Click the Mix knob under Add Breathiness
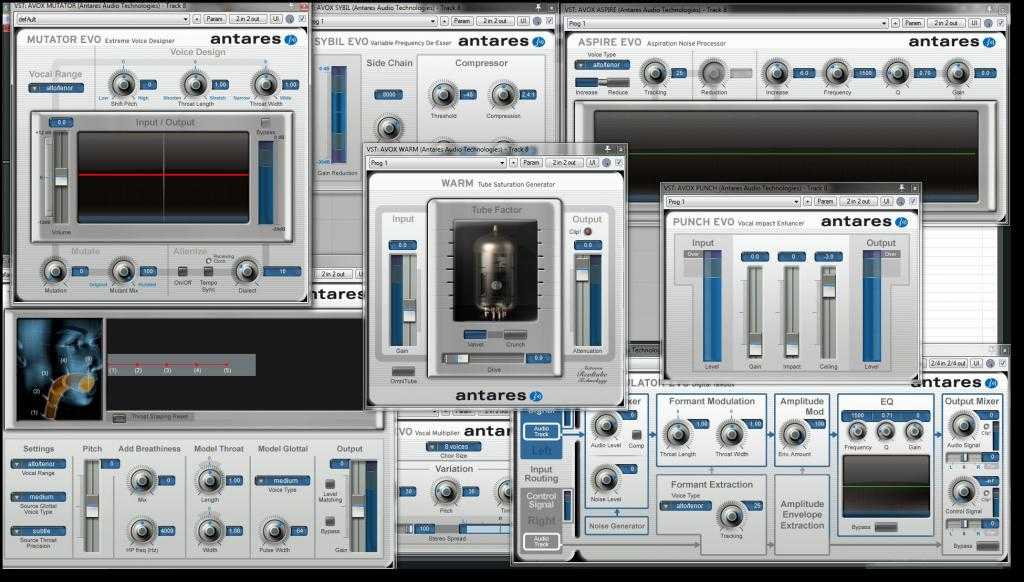The image size is (1024, 582). 141,481
